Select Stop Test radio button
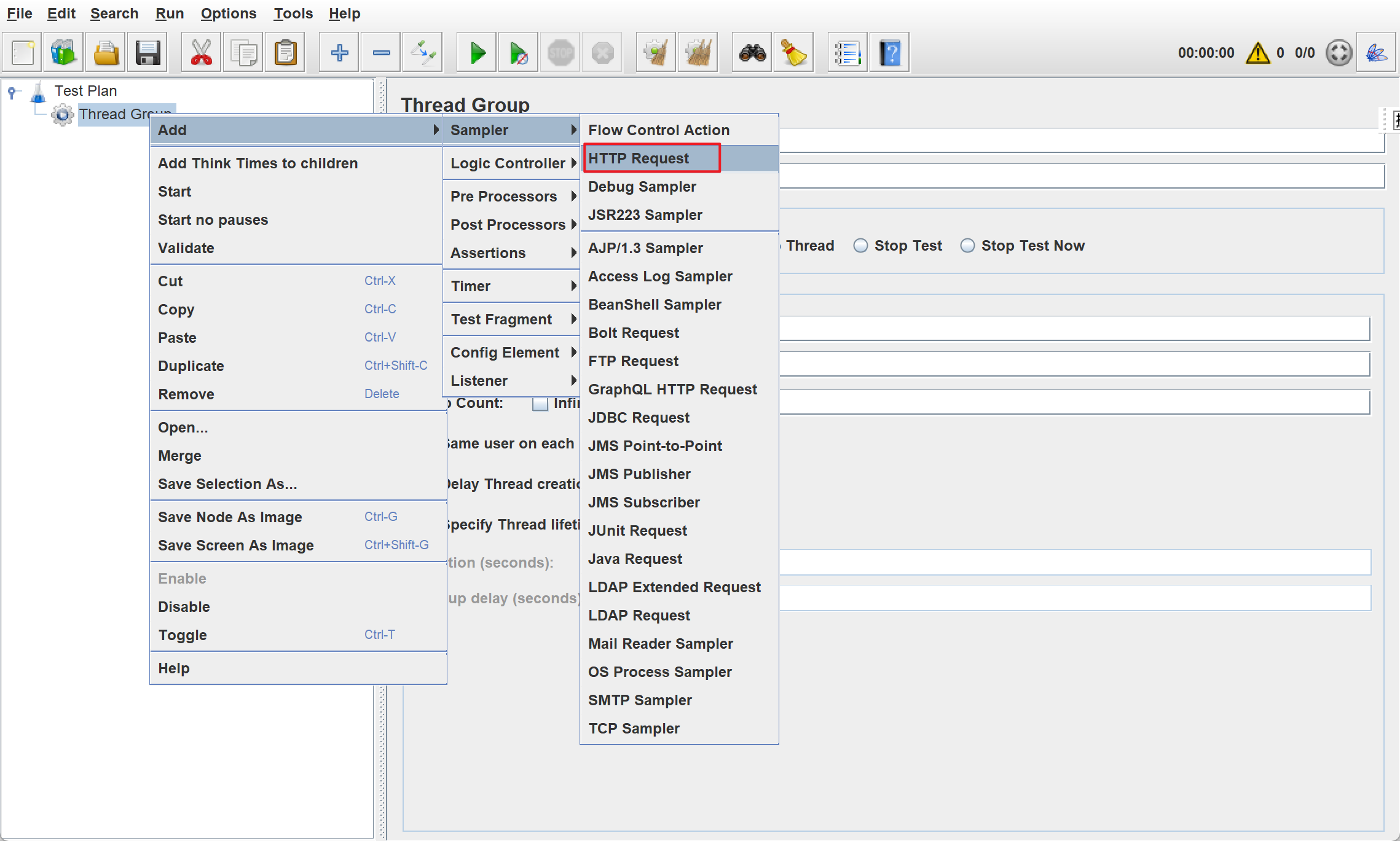The width and height of the screenshot is (1400, 841). (860, 246)
